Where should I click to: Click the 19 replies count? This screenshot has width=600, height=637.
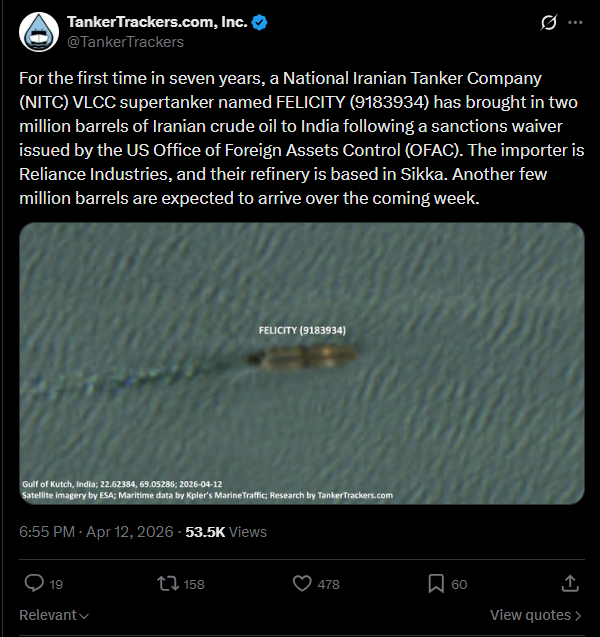pyautogui.click(x=56, y=584)
